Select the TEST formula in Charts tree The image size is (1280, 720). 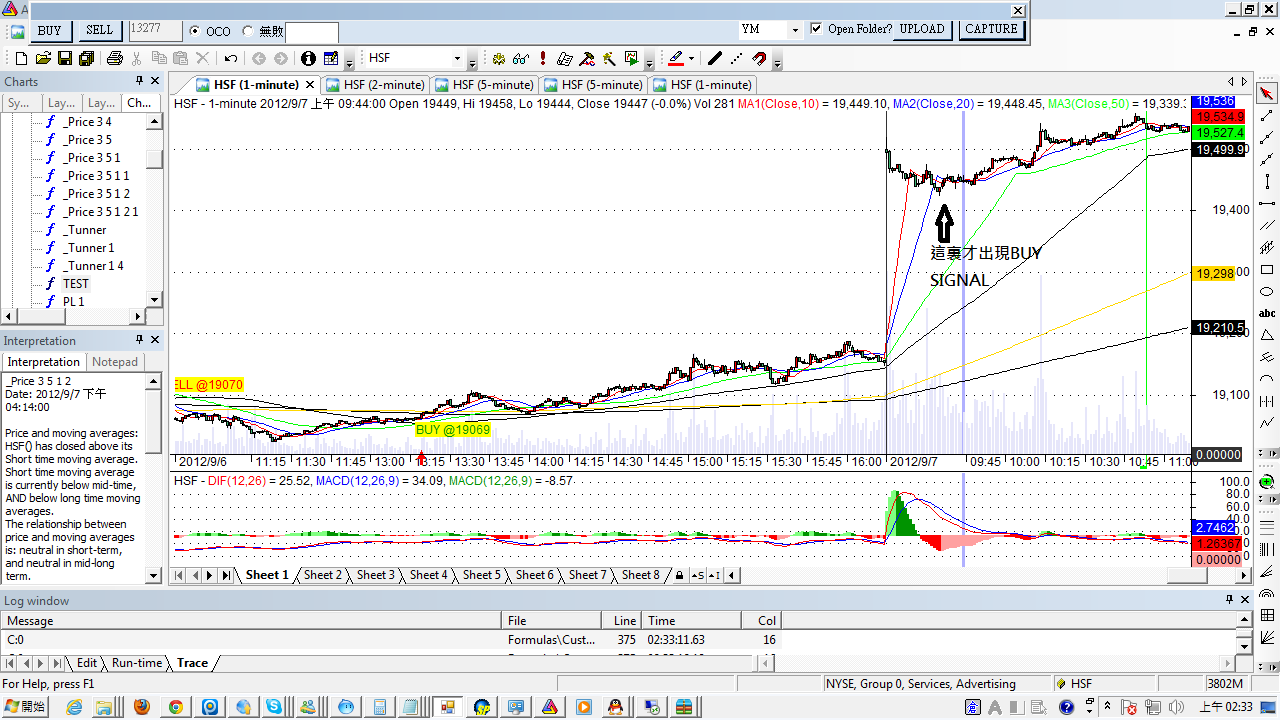click(x=76, y=284)
